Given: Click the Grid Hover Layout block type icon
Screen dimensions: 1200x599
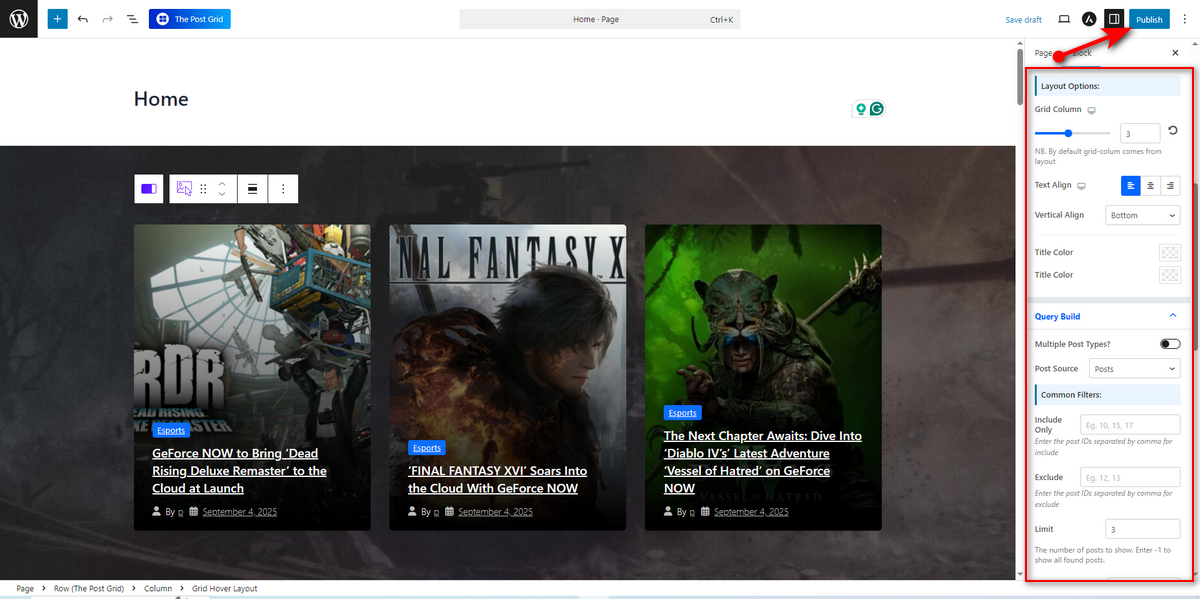Looking at the screenshot, I should (184, 188).
